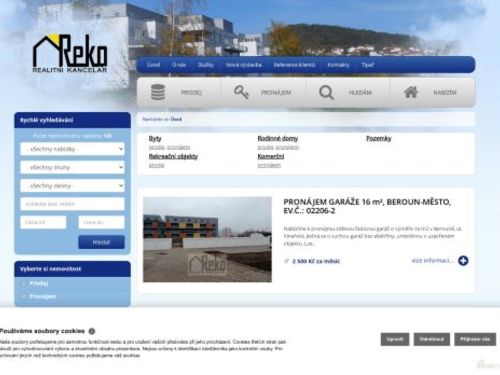Open prodej link under Rodinné domy

click(x=265, y=147)
